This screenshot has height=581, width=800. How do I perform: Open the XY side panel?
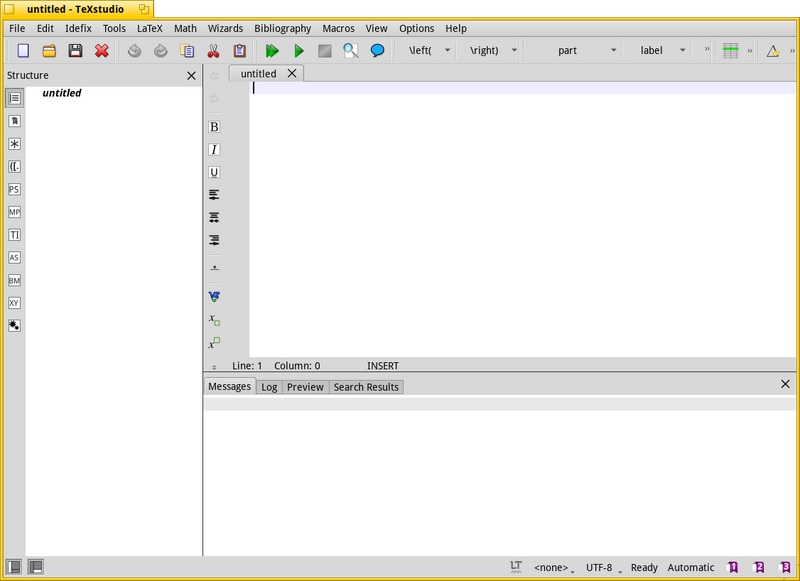[x=14, y=303]
